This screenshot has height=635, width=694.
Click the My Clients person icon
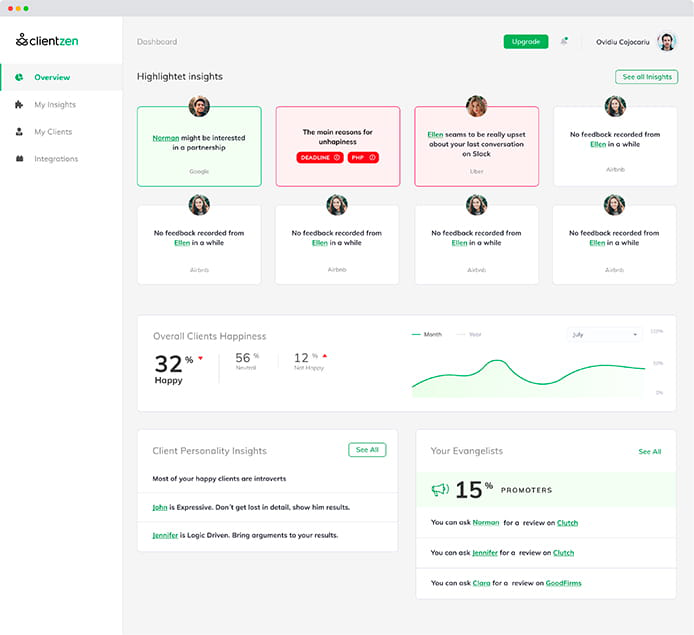[x=19, y=131]
